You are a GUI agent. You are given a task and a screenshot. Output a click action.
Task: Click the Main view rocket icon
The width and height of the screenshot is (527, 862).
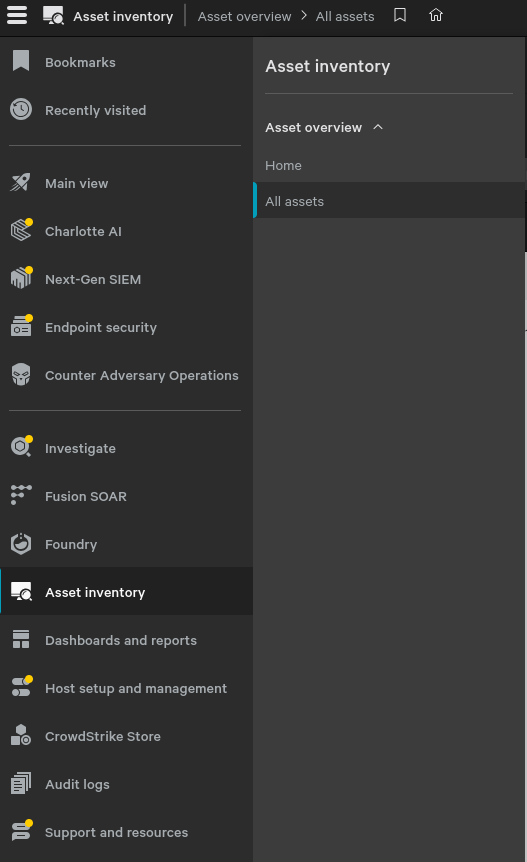pos(21,183)
